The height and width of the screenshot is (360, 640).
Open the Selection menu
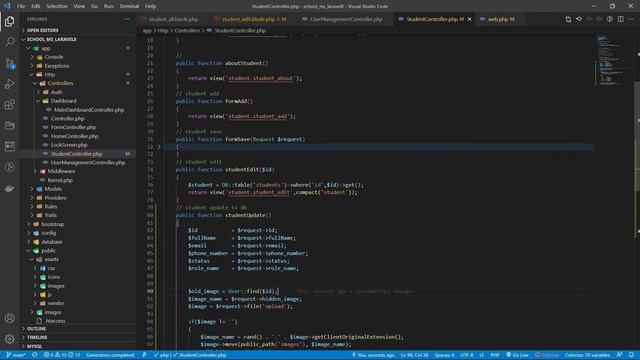(57, 6)
